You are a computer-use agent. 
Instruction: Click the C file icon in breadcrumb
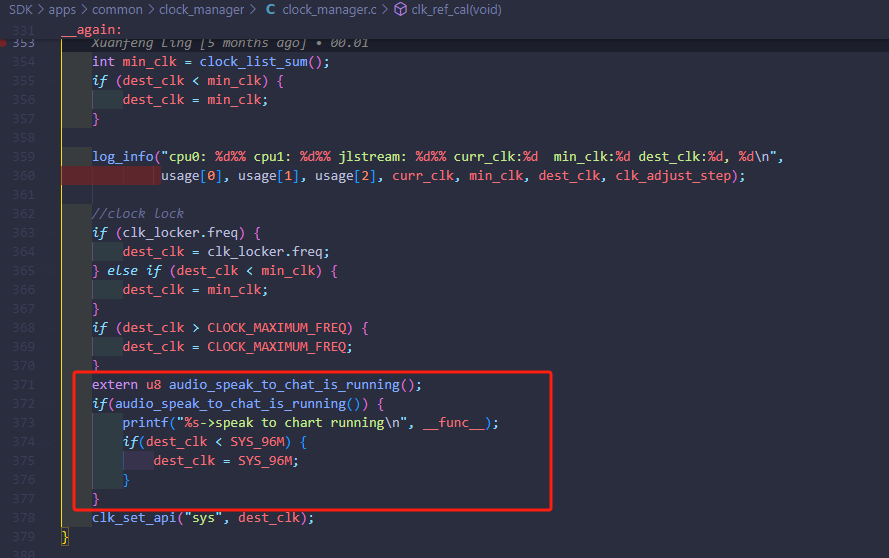coord(270,9)
